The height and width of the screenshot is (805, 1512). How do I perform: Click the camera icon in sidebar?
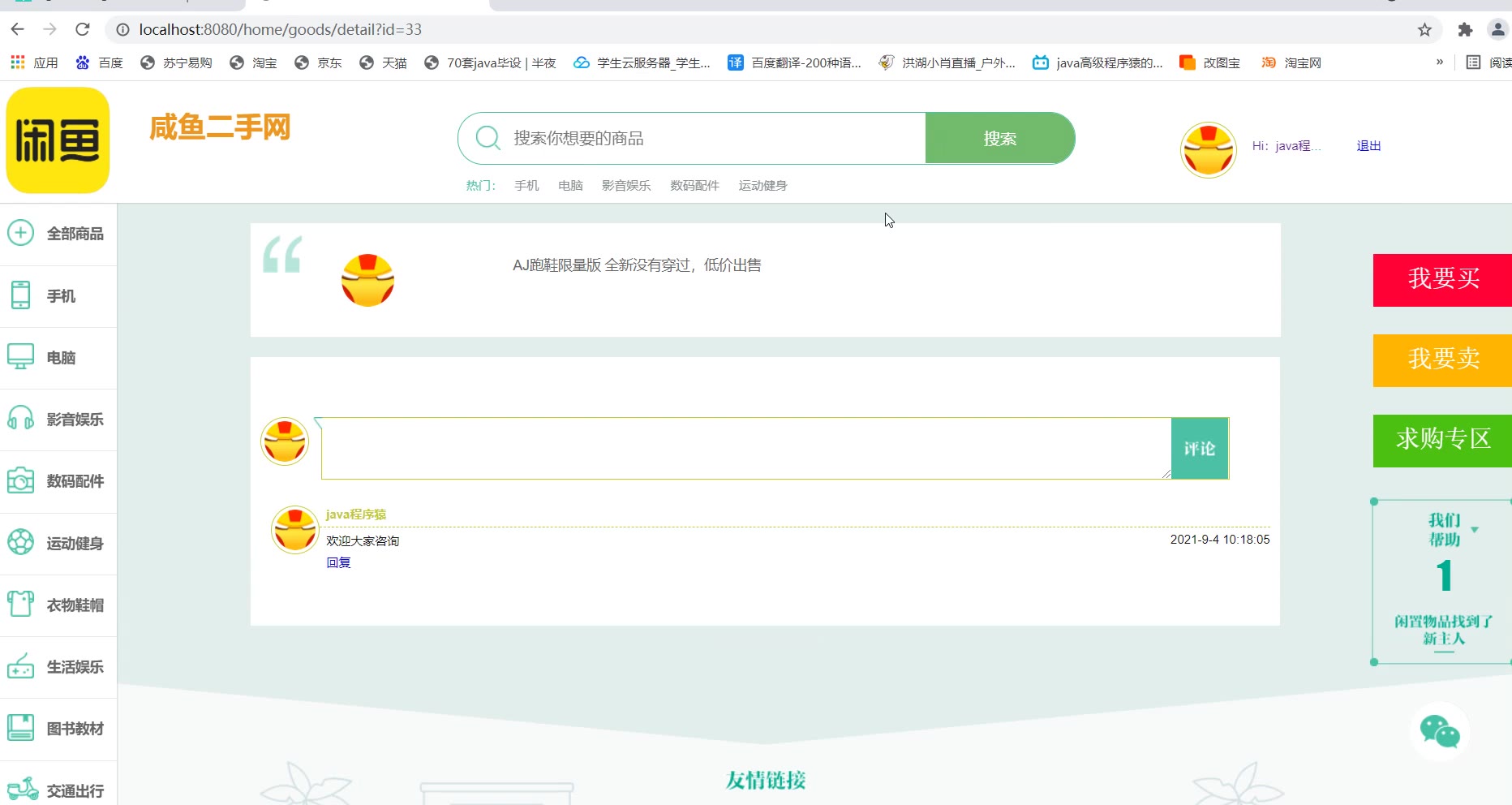click(x=20, y=480)
